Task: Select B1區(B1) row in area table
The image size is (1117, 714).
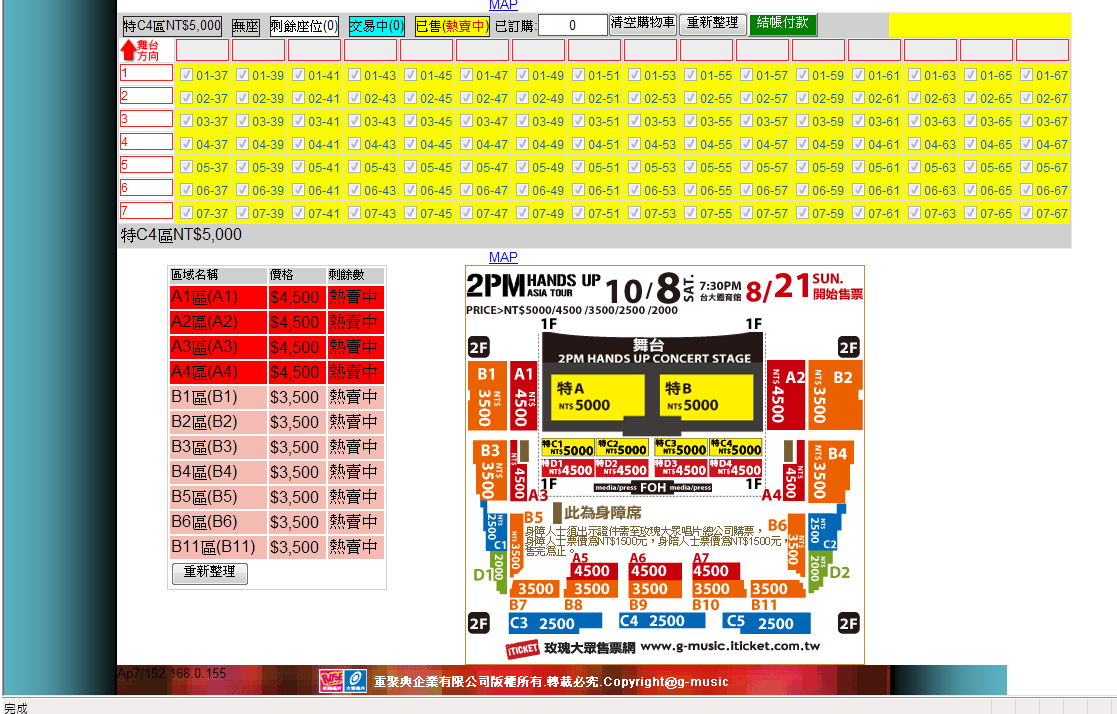Action: point(276,397)
